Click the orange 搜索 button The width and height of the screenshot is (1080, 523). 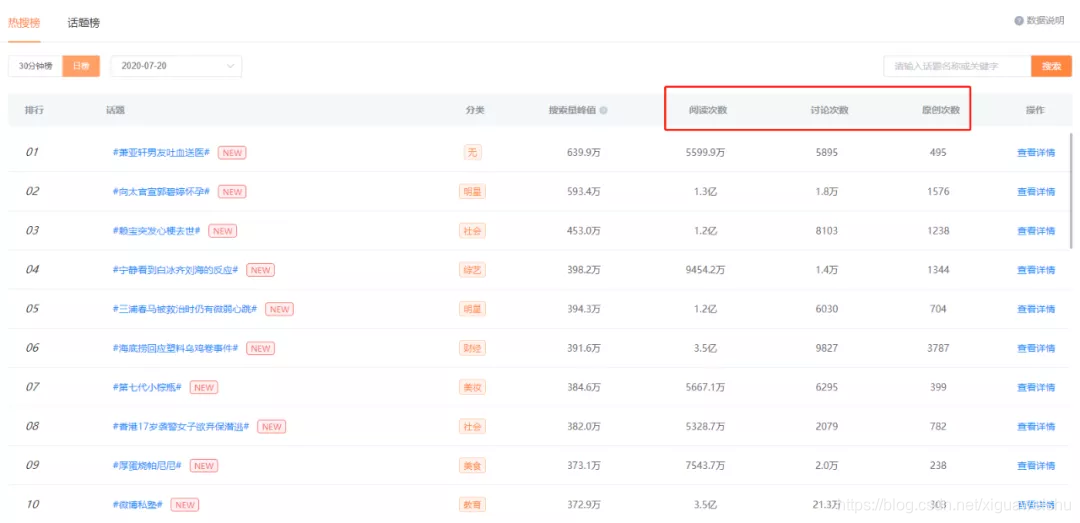(x=1051, y=66)
